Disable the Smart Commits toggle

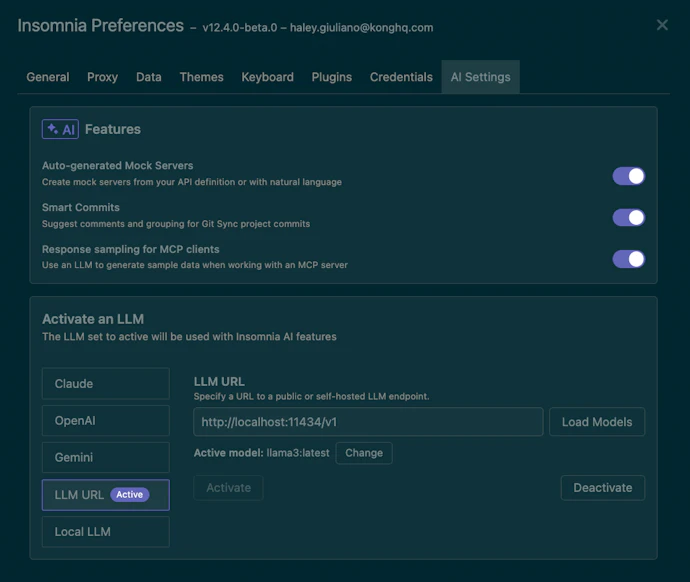628,217
